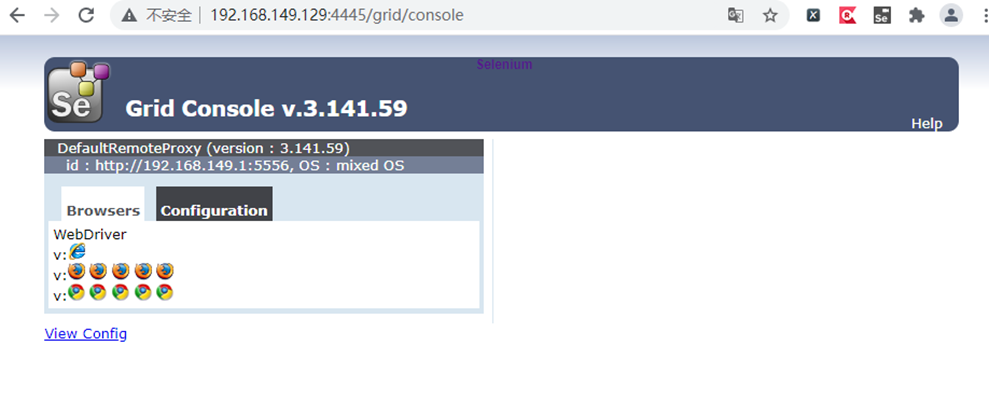Select the first Chrome browser icon
The image size is (989, 401).
(x=76, y=292)
